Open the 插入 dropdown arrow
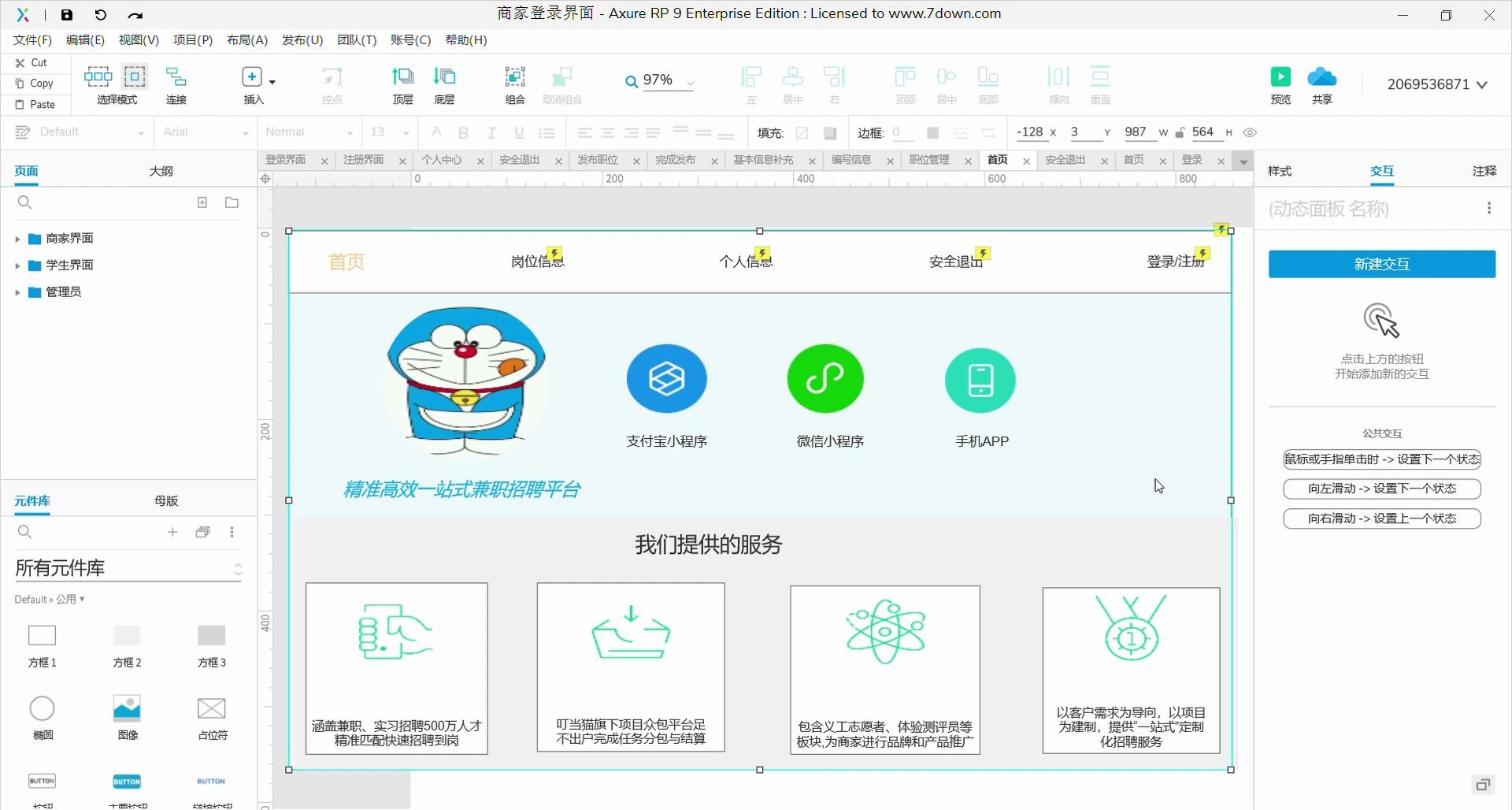 tap(272, 81)
